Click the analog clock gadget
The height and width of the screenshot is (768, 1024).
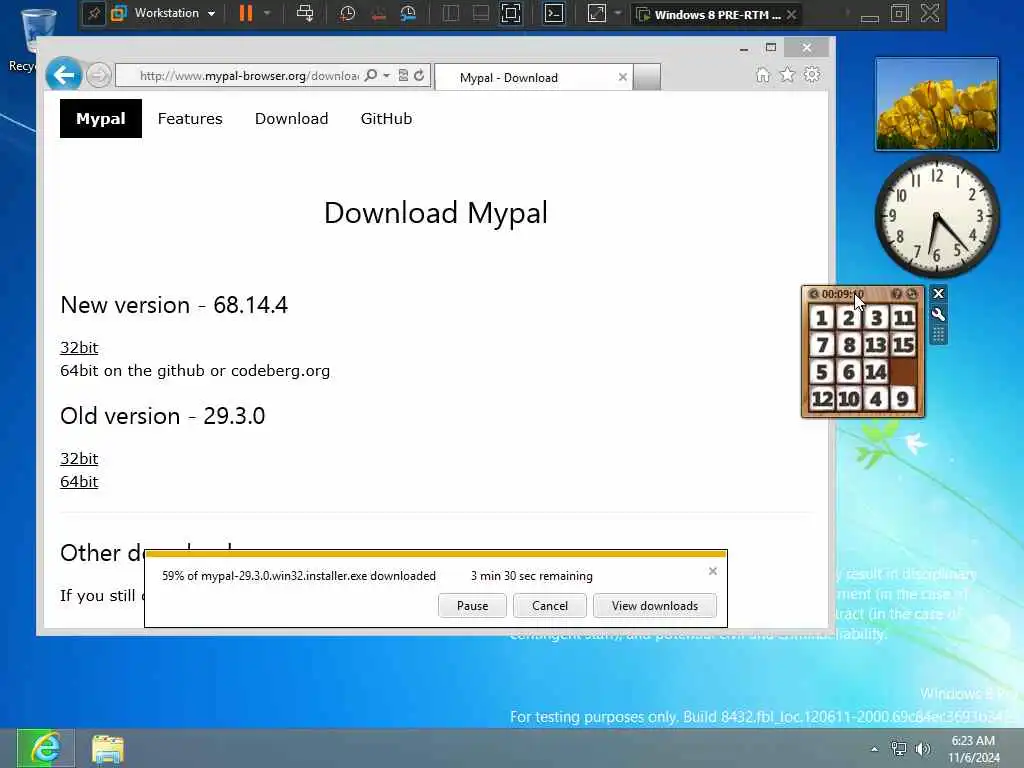(x=936, y=216)
